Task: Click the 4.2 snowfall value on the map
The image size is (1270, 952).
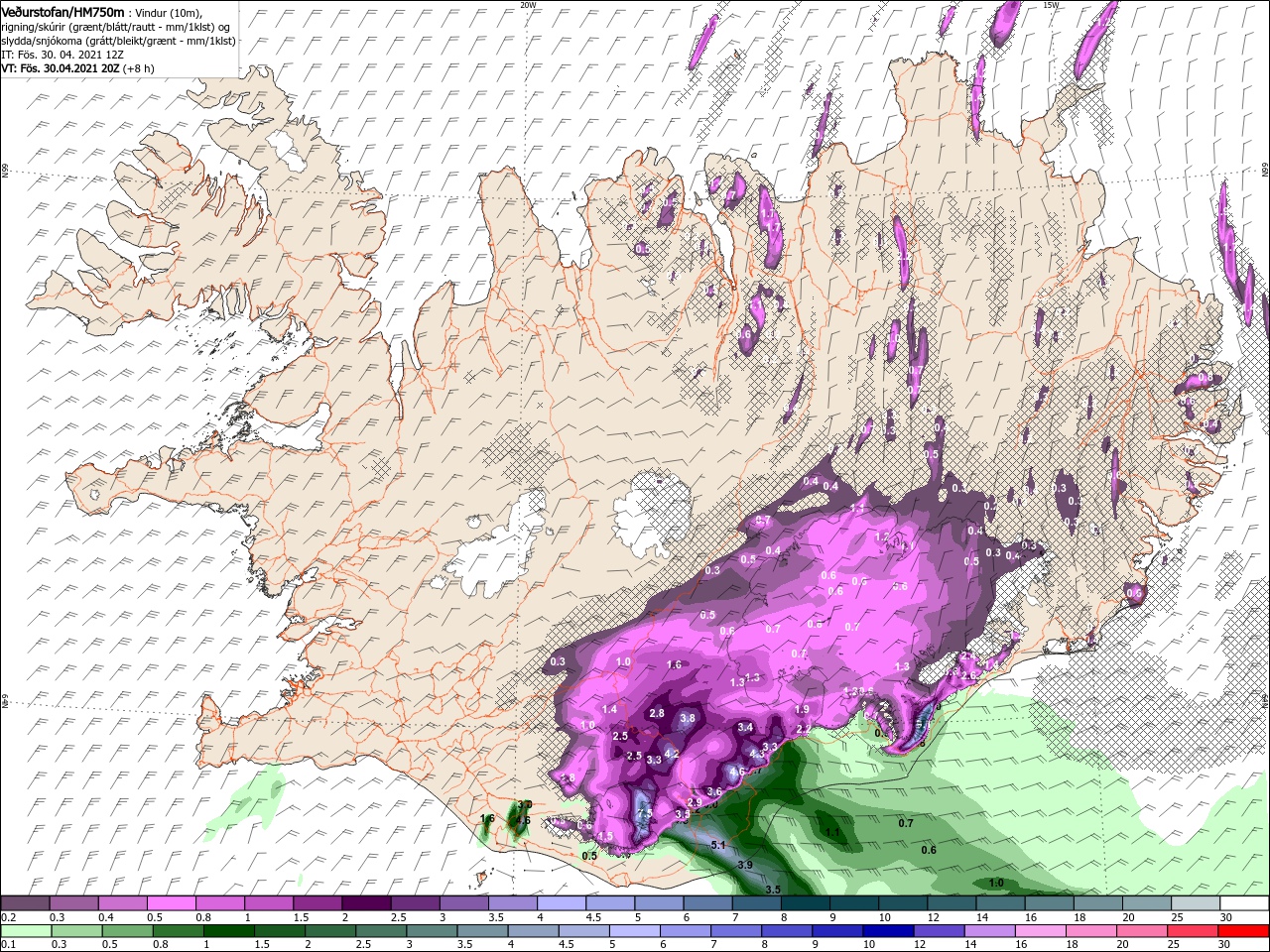Action: tap(671, 754)
